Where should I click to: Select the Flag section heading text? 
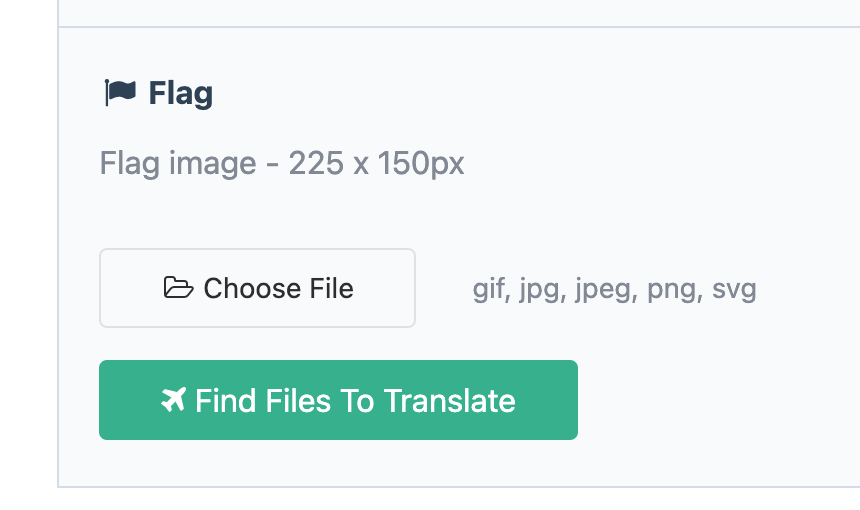click(180, 94)
